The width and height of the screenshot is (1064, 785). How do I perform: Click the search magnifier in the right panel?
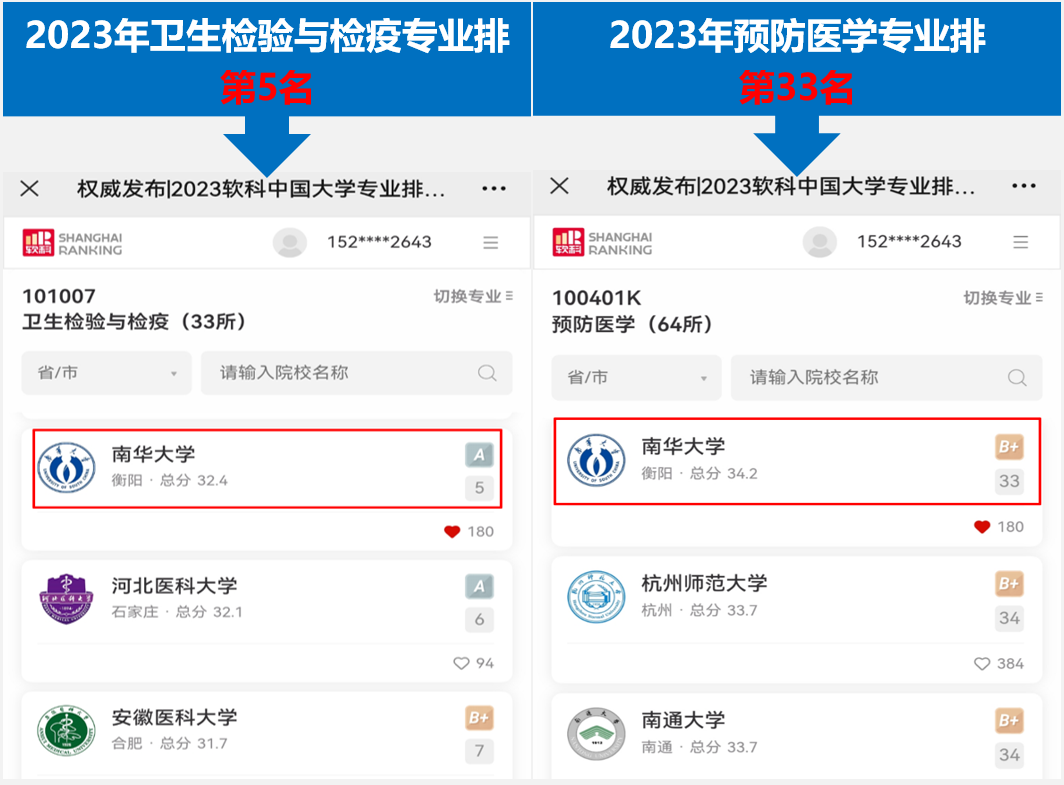click(1017, 378)
